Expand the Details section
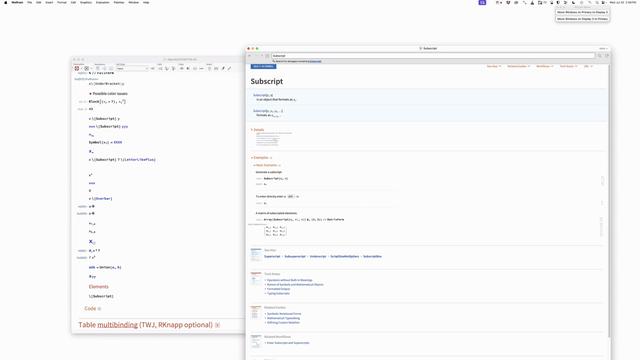640x360 pixels. point(258,130)
